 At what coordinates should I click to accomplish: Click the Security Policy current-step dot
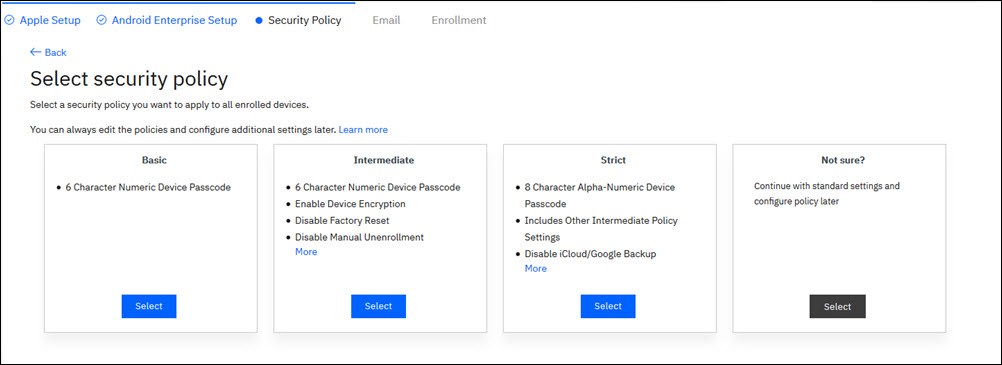coord(259,20)
